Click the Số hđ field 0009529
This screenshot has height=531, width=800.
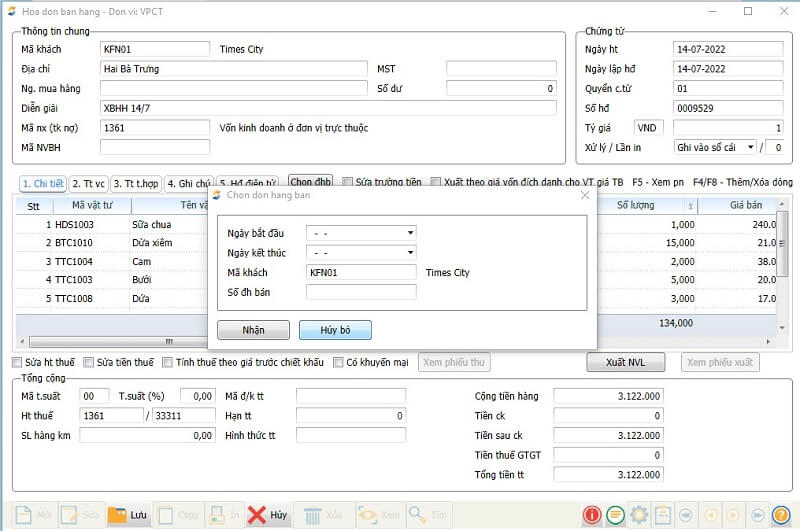coord(728,108)
